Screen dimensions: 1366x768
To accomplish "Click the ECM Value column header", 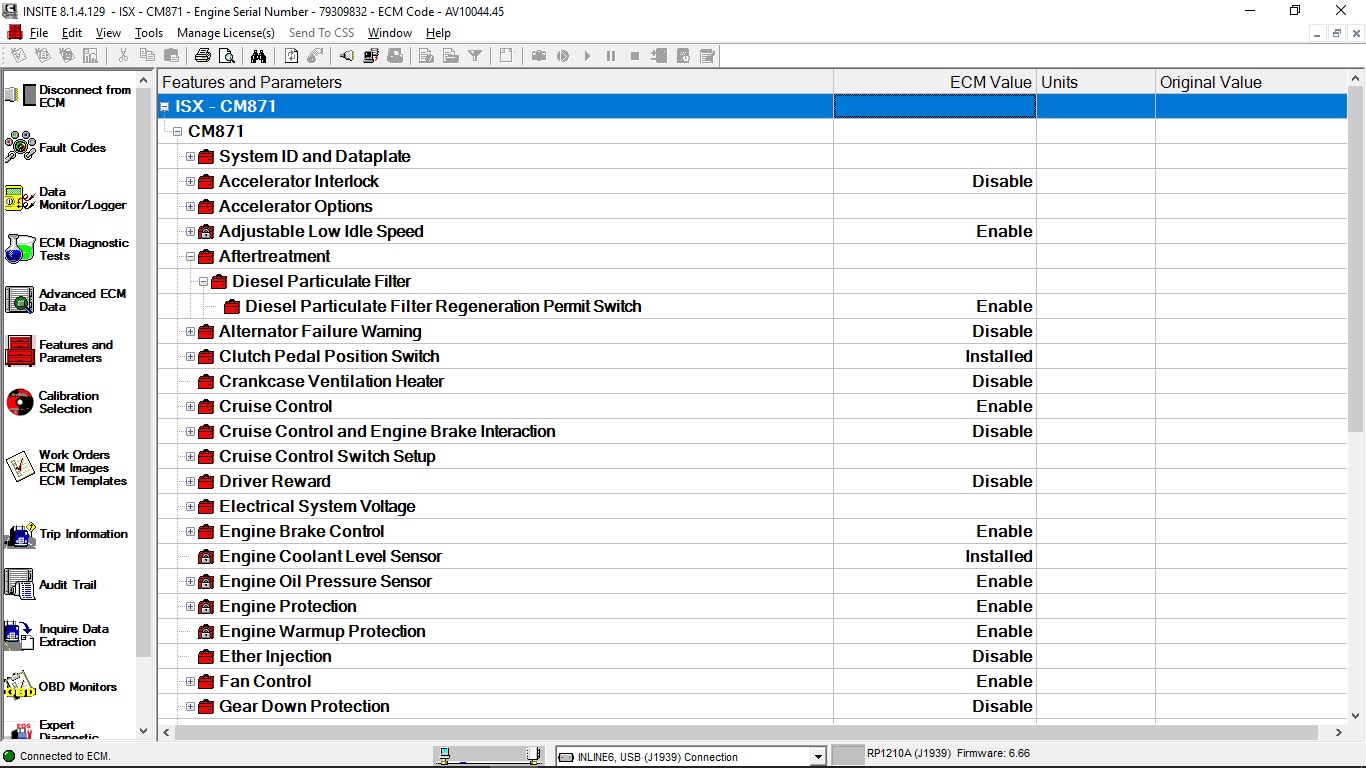I will pos(935,82).
